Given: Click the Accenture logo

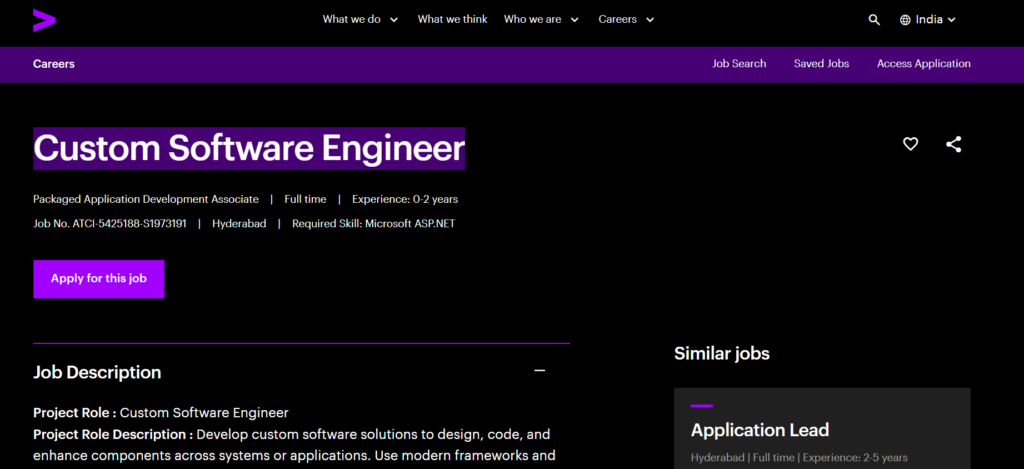Looking at the screenshot, I should (x=44, y=19).
